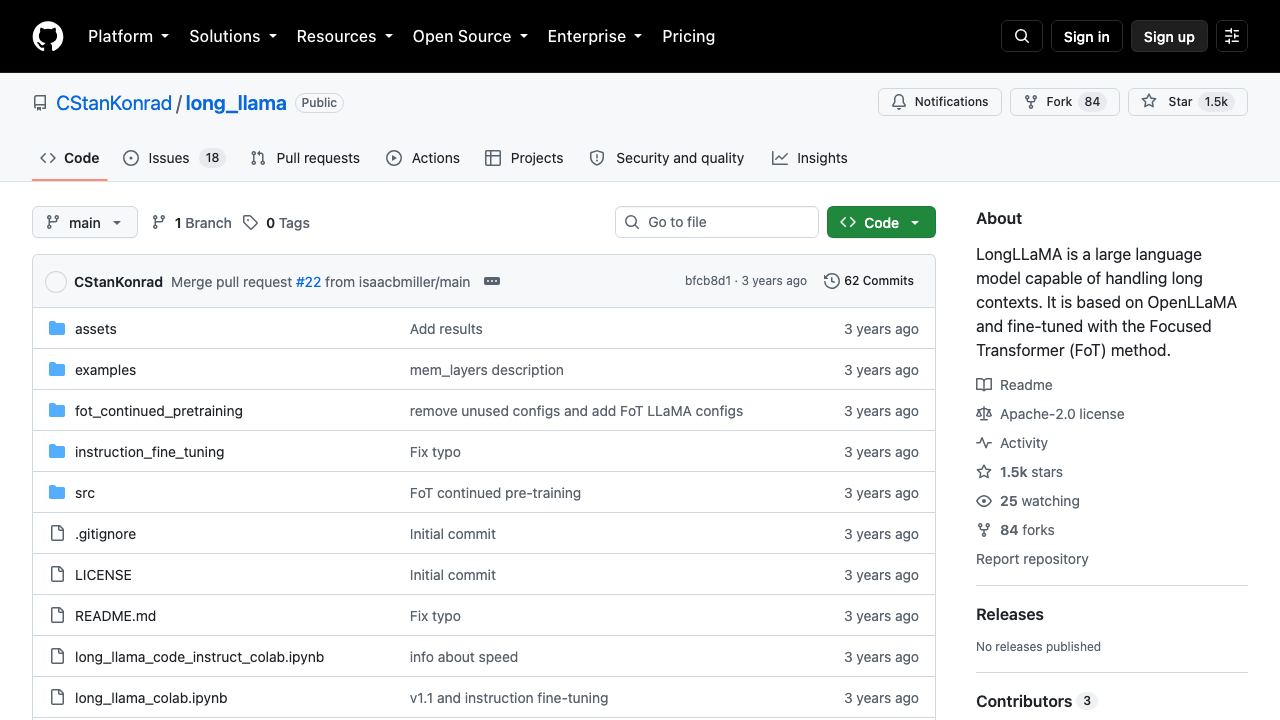This screenshot has height=720, width=1280.
Task: Open the 1 Branch link
Action: pos(191,222)
